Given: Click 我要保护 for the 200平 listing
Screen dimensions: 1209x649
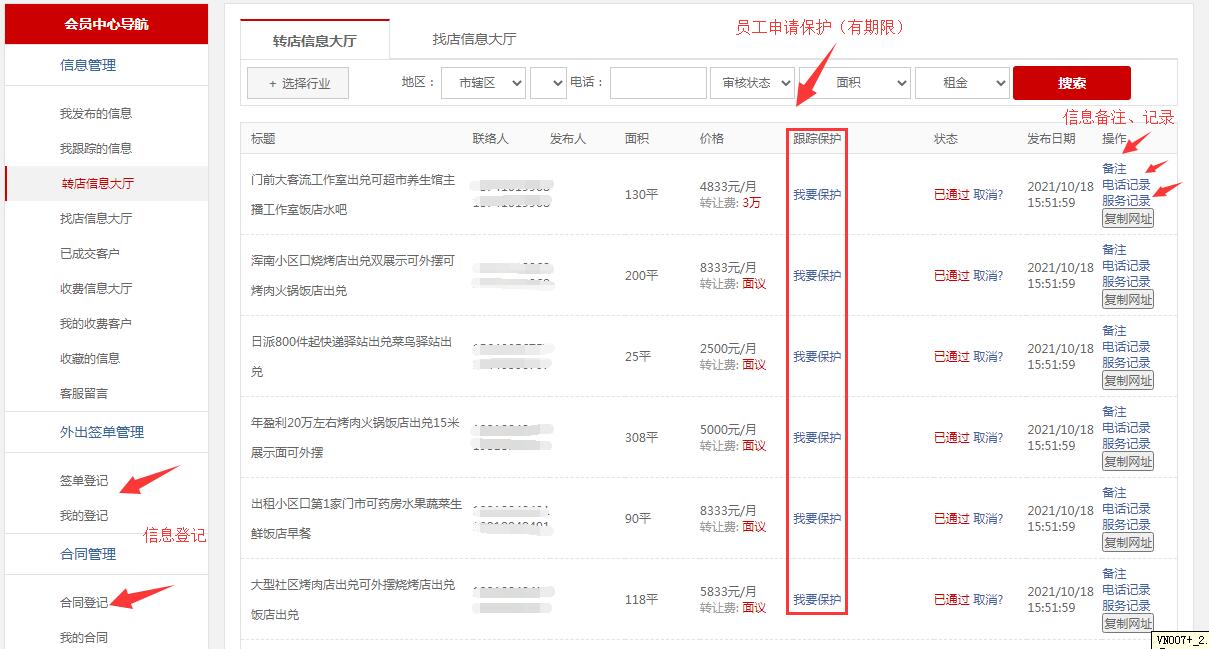Looking at the screenshot, I should (817, 276).
